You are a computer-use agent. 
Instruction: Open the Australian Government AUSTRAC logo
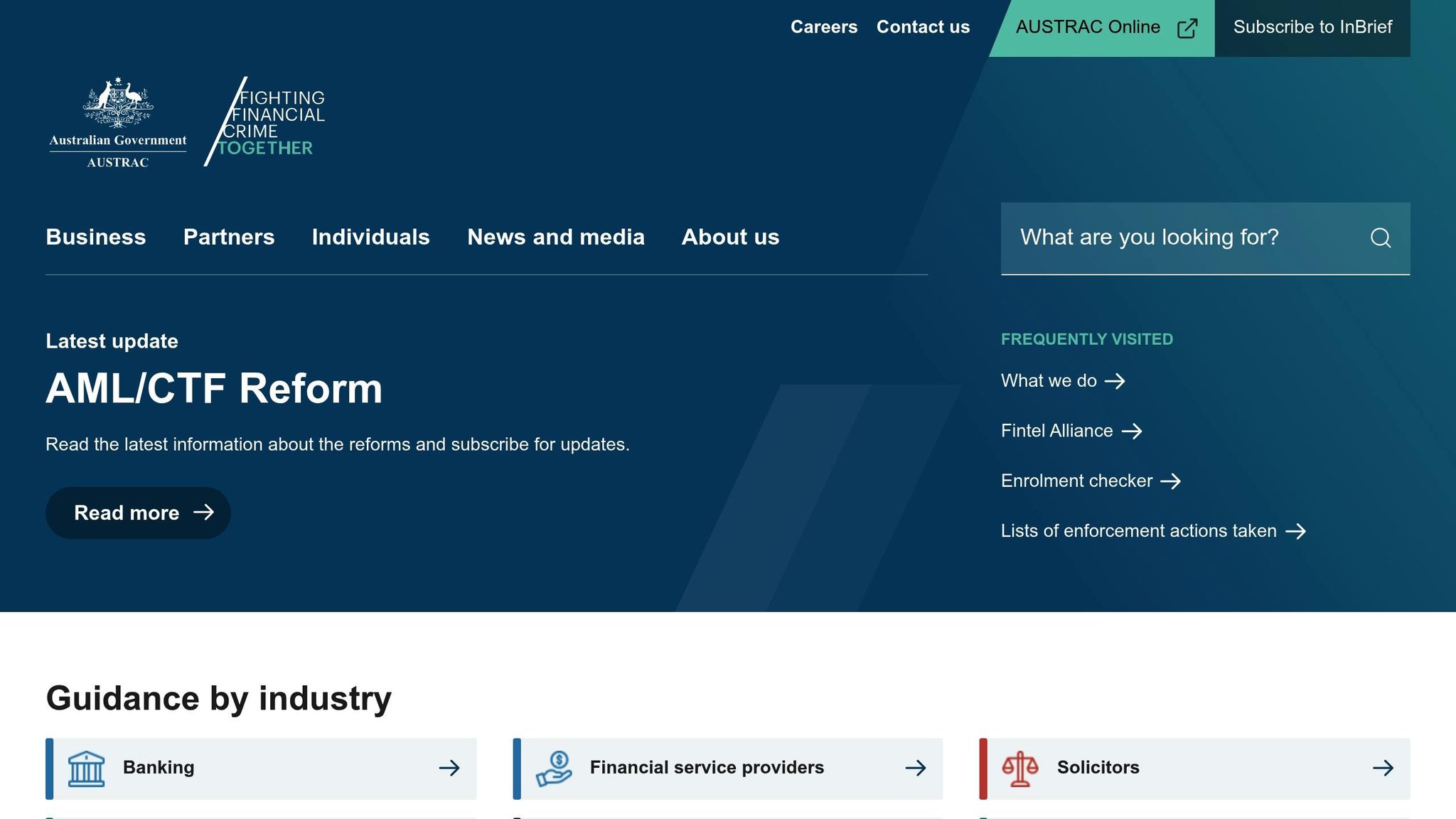118,122
